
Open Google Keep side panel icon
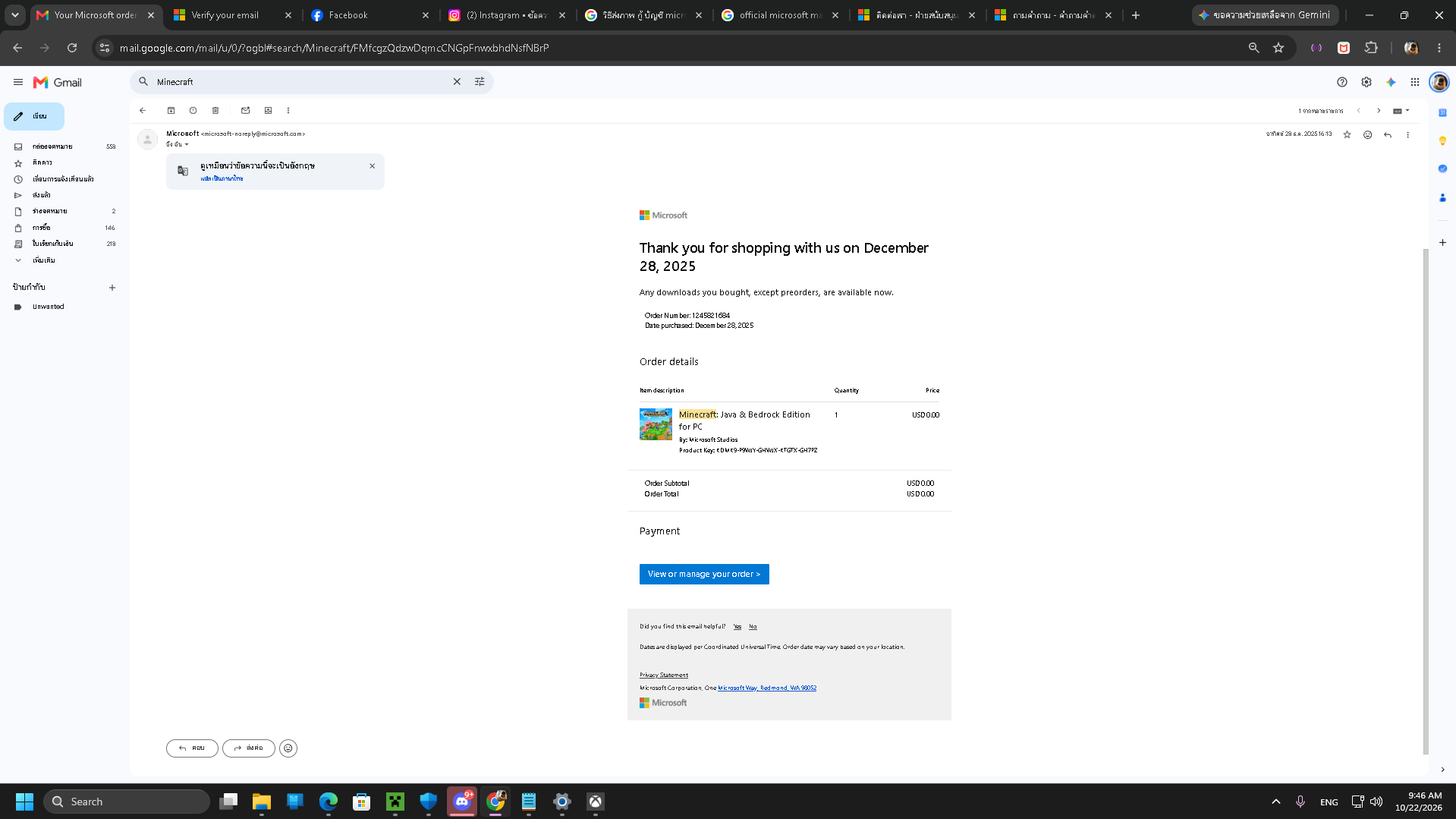(x=1442, y=140)
